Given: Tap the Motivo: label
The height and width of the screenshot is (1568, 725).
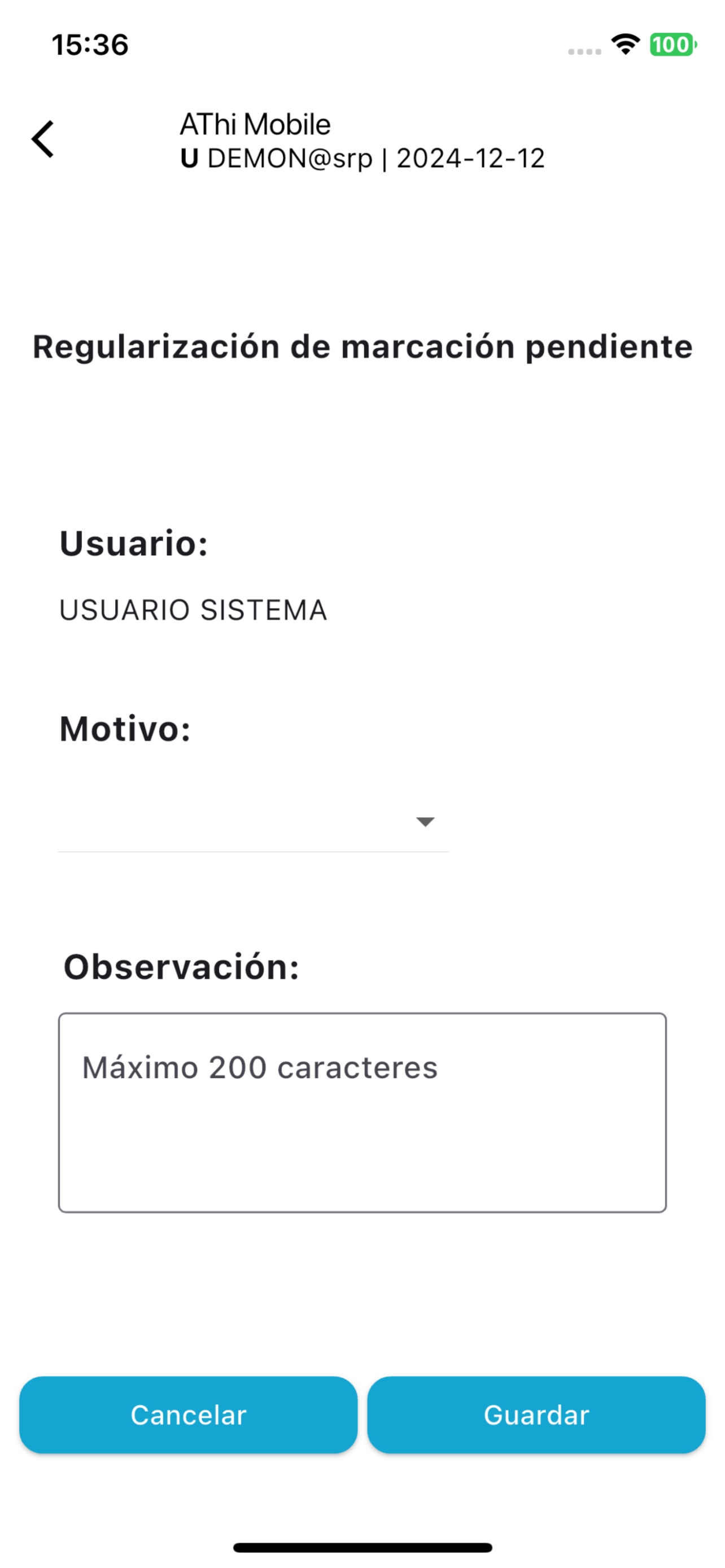Looking at the screenshot, I should [x=125, y=729].
